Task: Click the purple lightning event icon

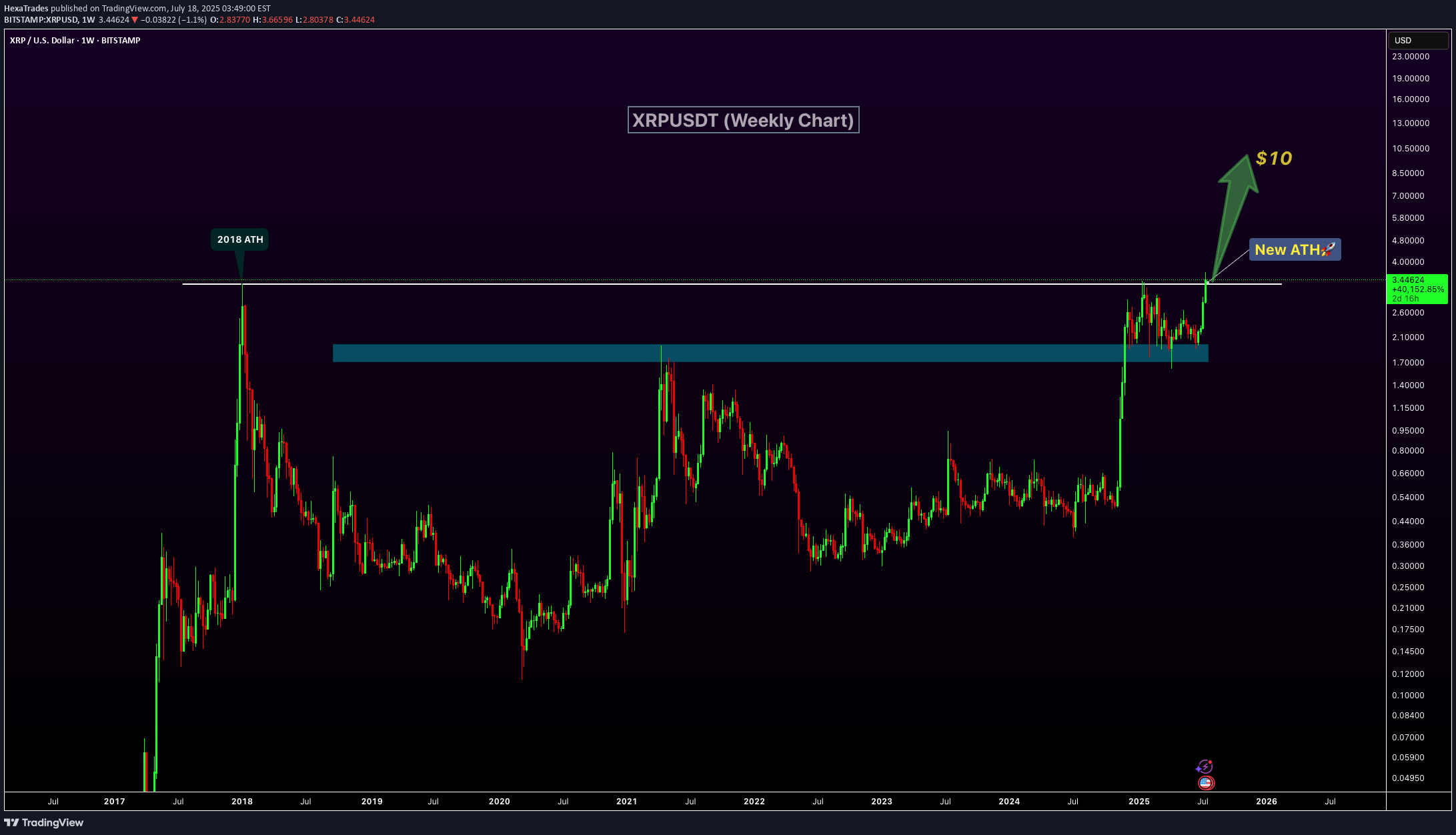Action: (x=1205, y=766)
